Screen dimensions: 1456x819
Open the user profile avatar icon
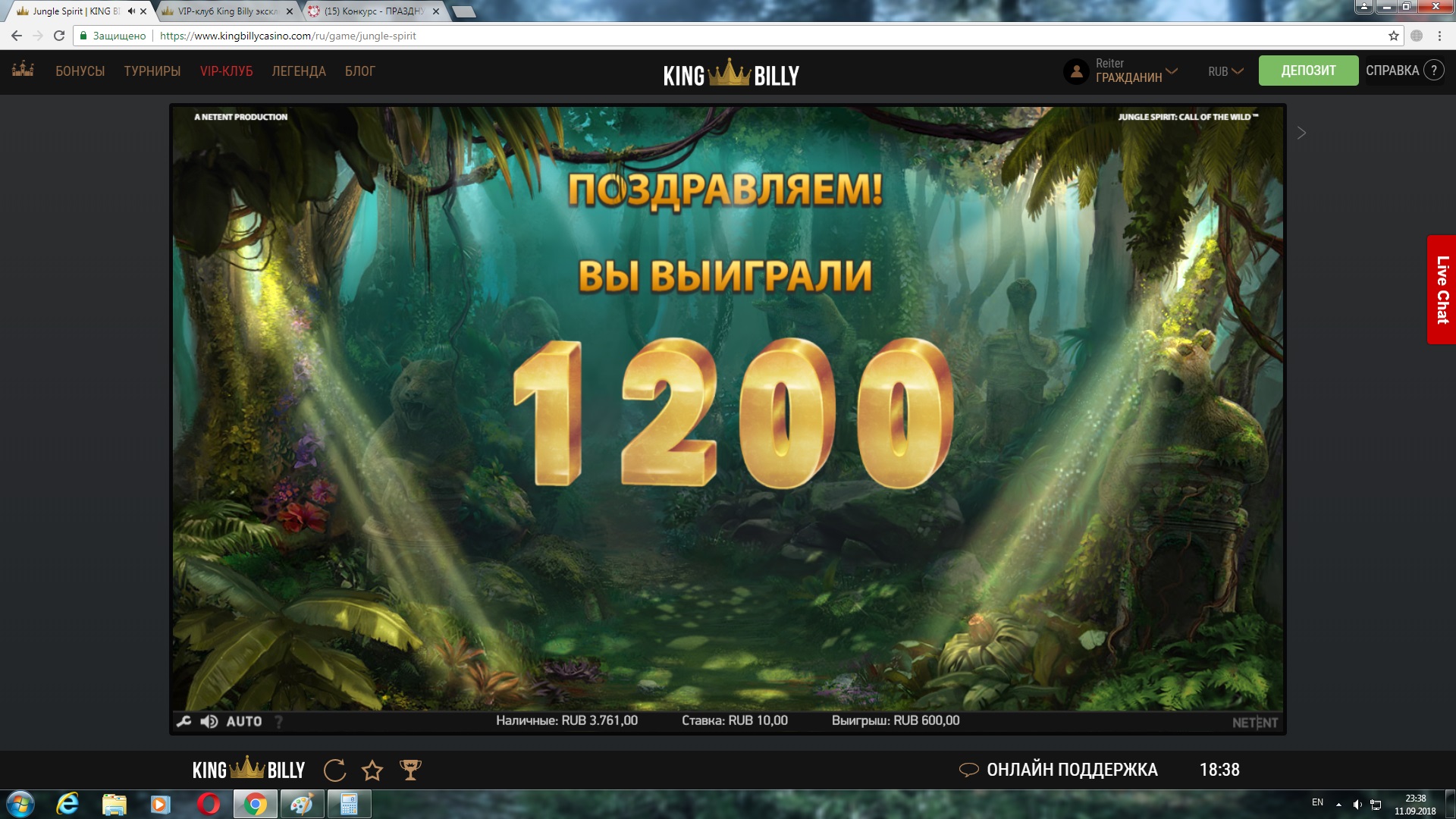tap(1075, 71)
